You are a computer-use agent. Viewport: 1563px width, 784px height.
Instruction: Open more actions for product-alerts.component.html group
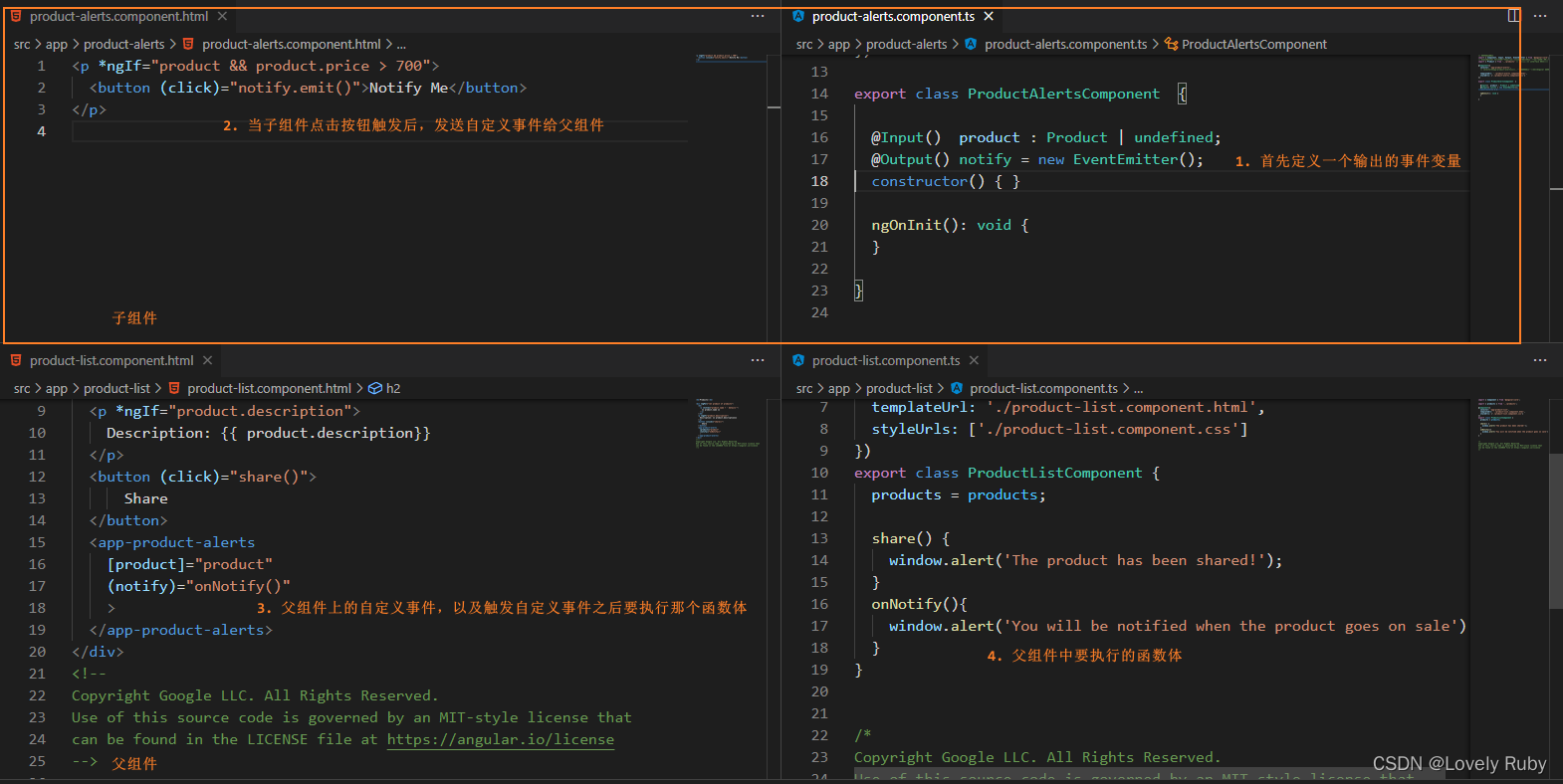coord(758,16)
